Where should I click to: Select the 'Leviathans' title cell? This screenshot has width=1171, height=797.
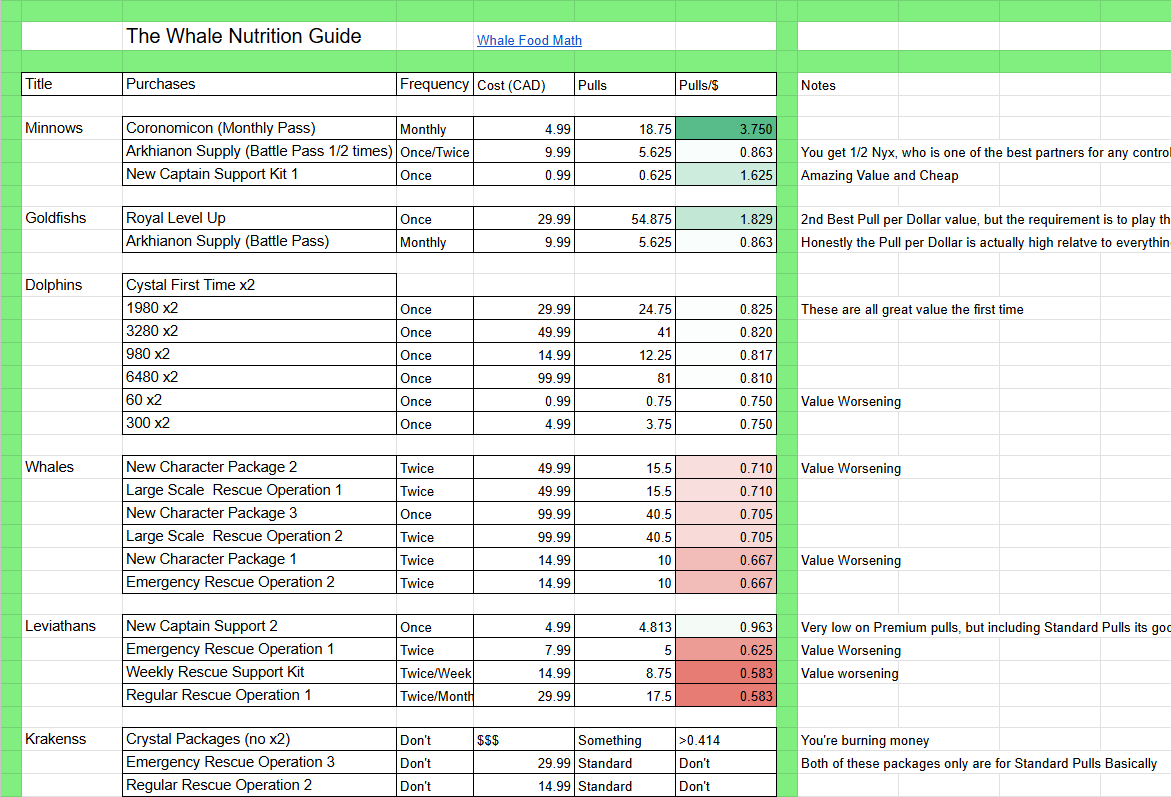tap(72, 627)
